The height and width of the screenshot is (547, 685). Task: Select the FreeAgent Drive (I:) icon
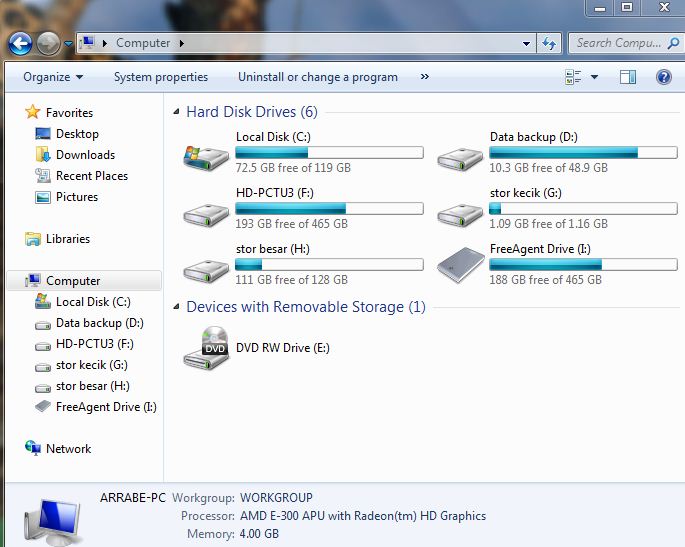[461, 265]
